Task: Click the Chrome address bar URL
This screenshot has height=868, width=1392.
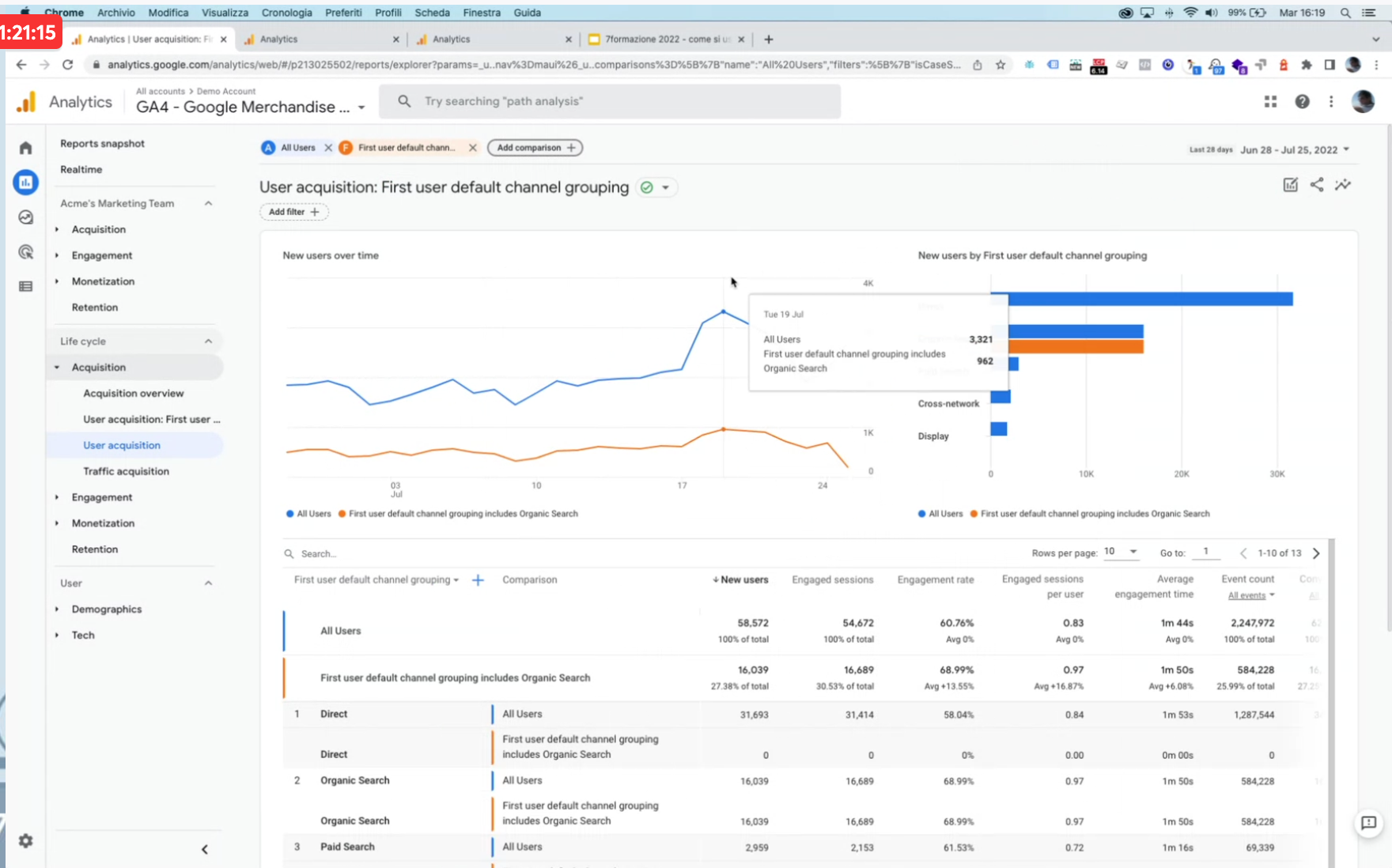Action: pos(534,65)
